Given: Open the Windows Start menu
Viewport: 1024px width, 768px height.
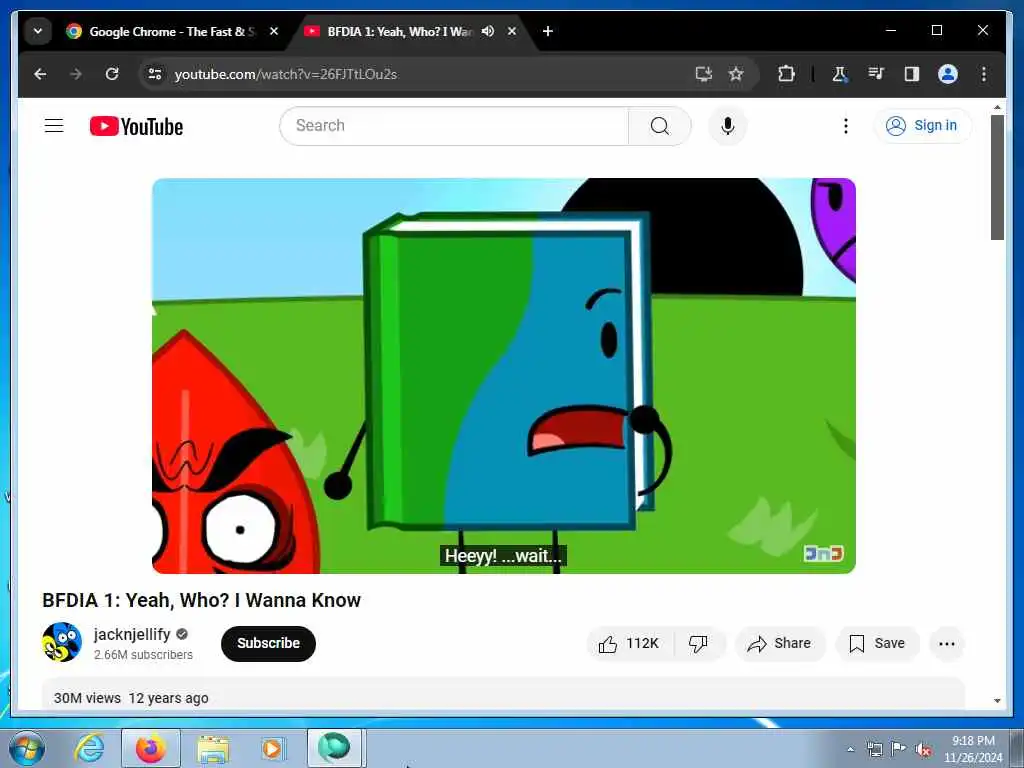Looking at the screenshot, I should tap(27, 748).
